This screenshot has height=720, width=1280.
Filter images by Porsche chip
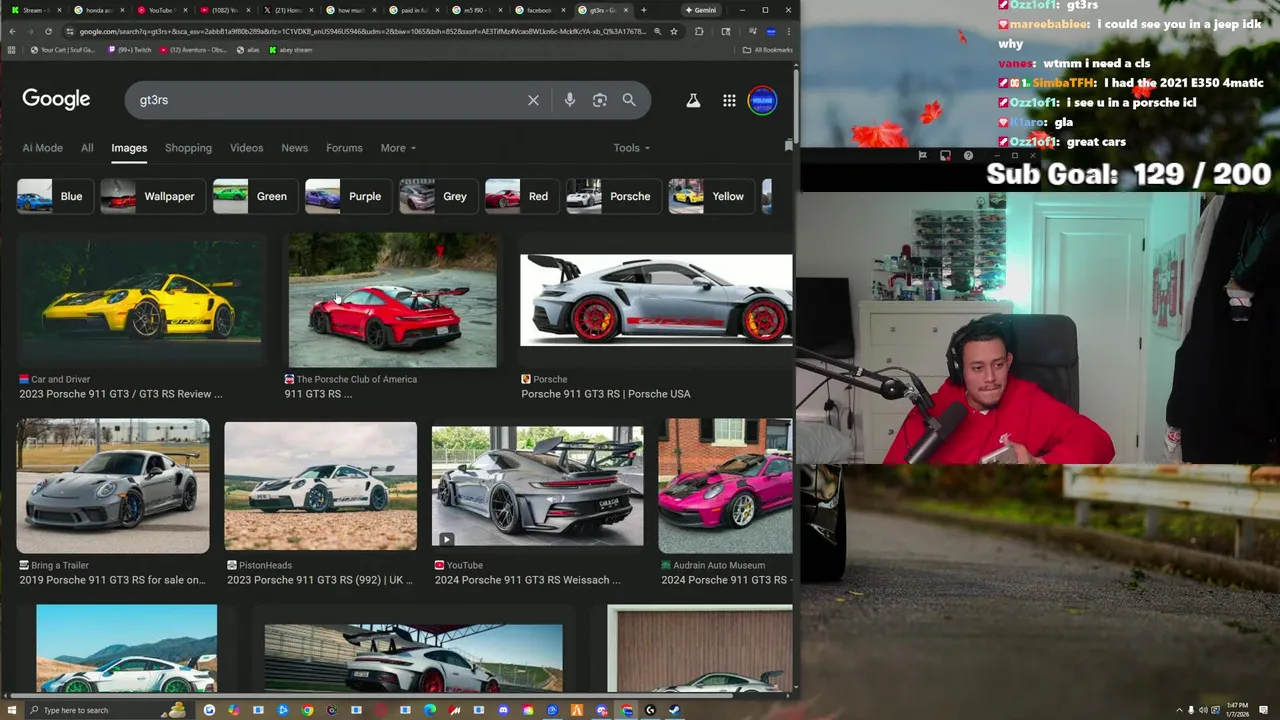614,196
